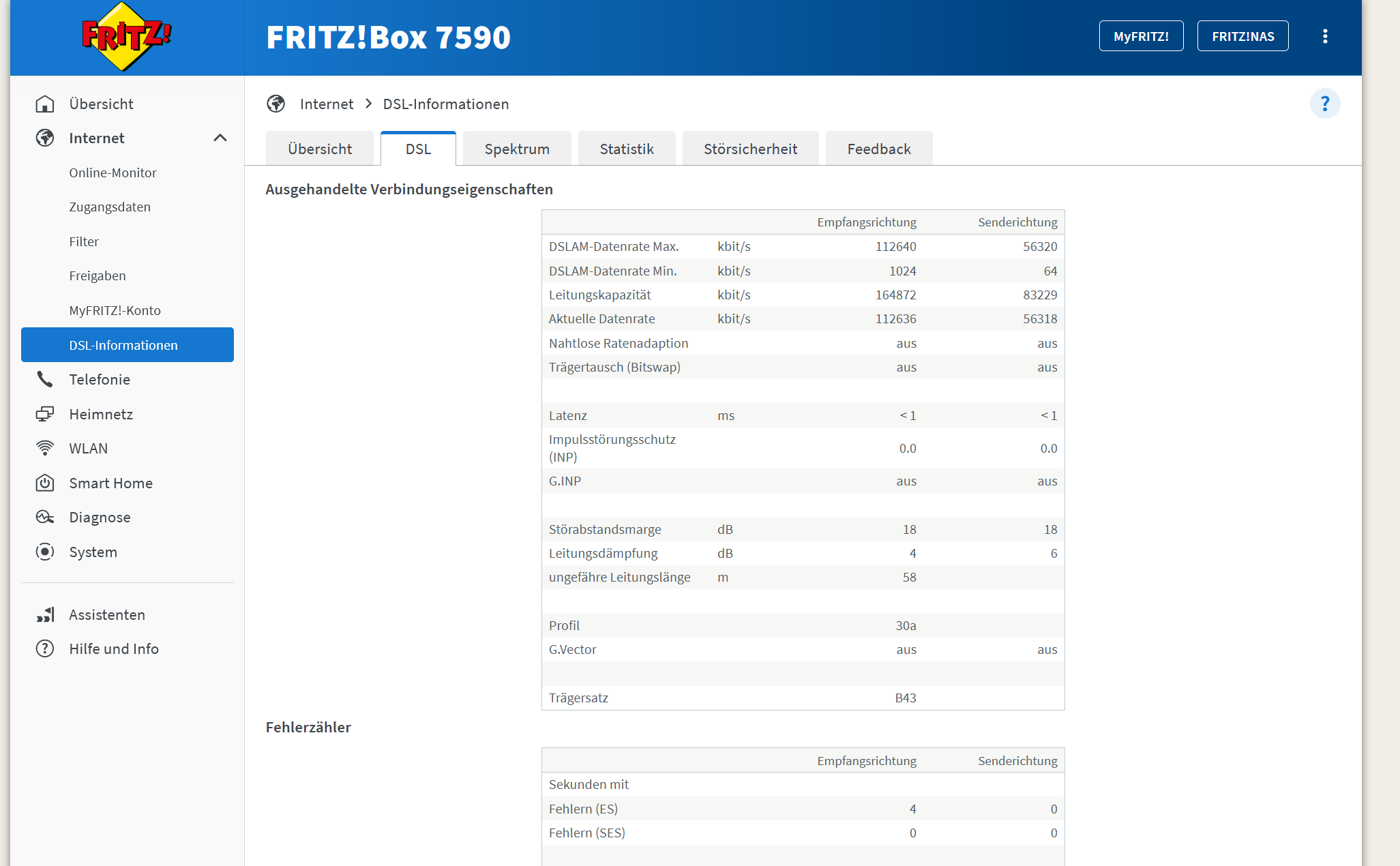The image size is (1400, 866).
Task: Collapse the Internet menu chevron
Action: 220,138
